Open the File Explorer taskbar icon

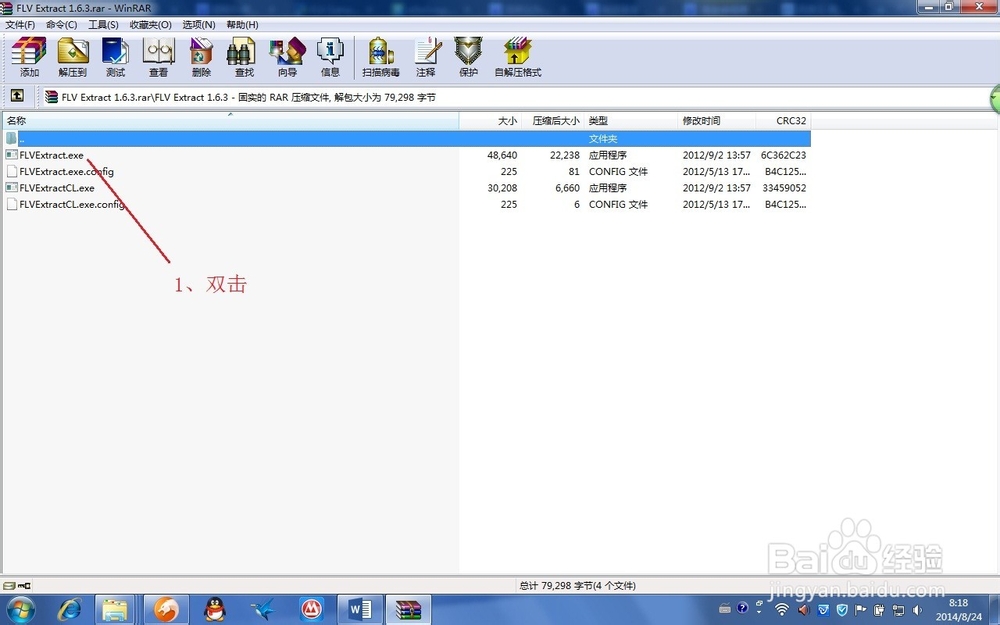(115, 610)
